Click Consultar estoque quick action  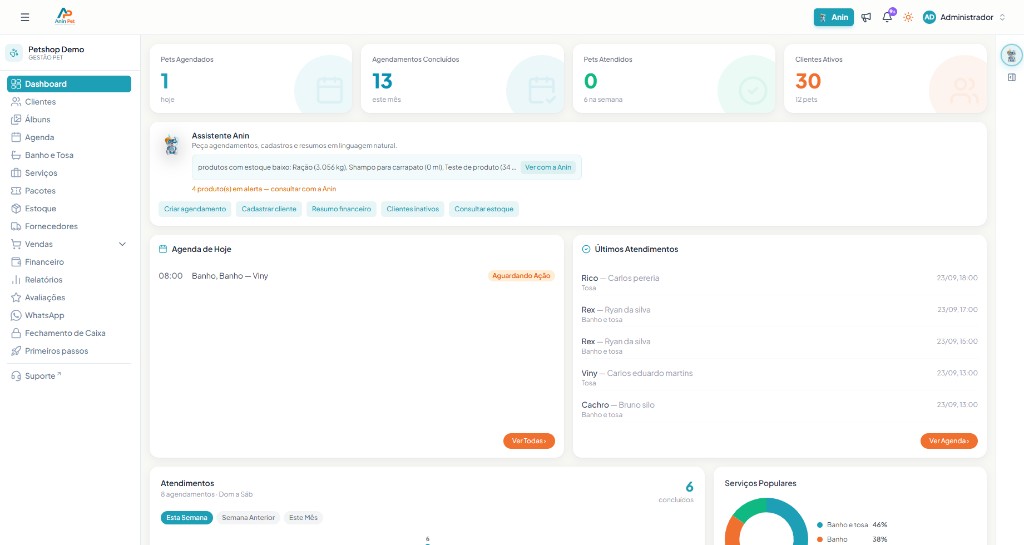pos(484,209)
